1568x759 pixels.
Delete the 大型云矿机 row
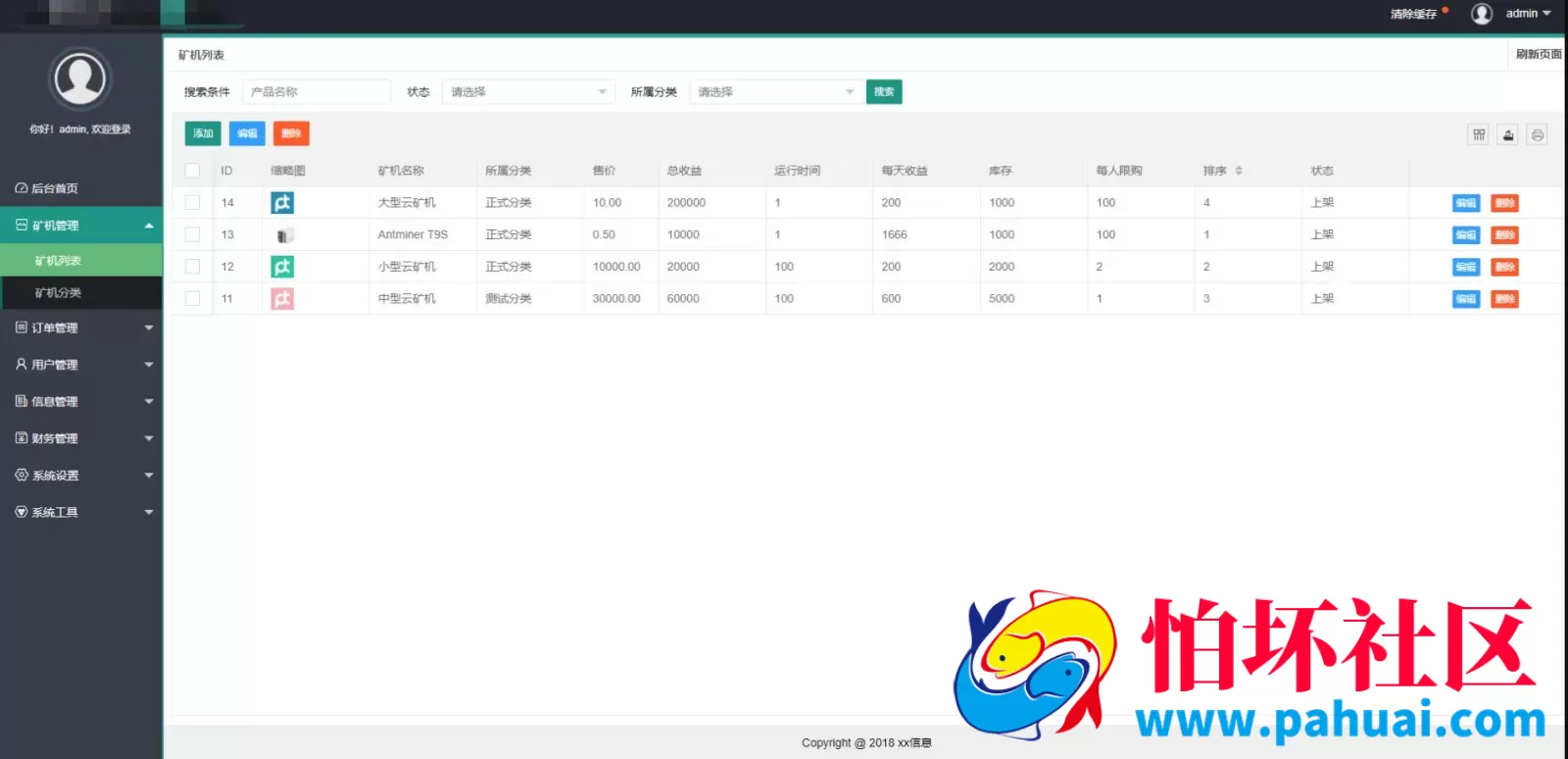1505,203
